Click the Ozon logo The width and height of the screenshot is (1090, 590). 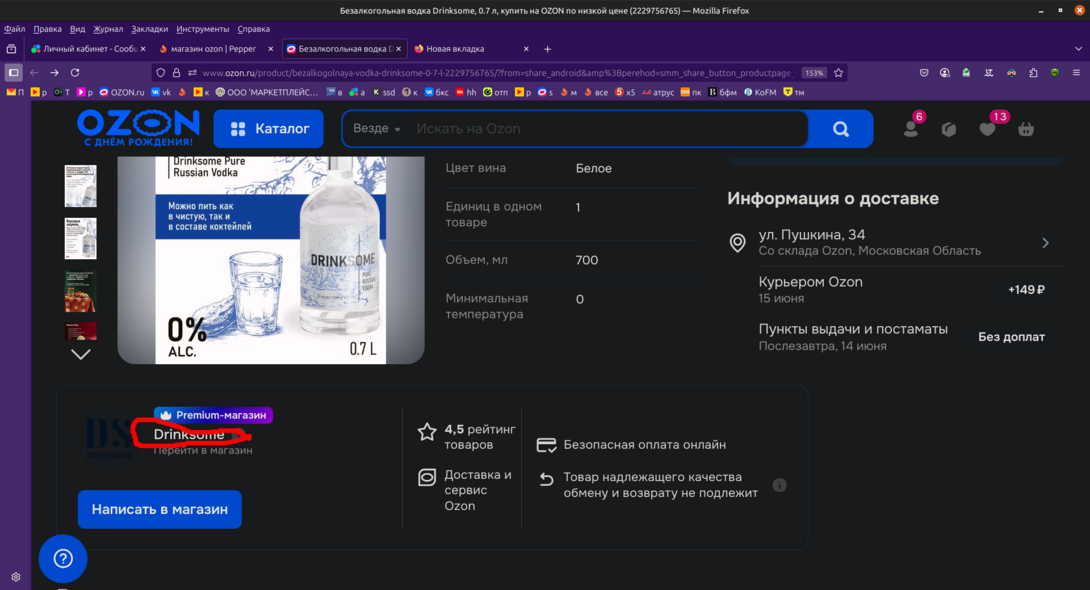[138, 129]
